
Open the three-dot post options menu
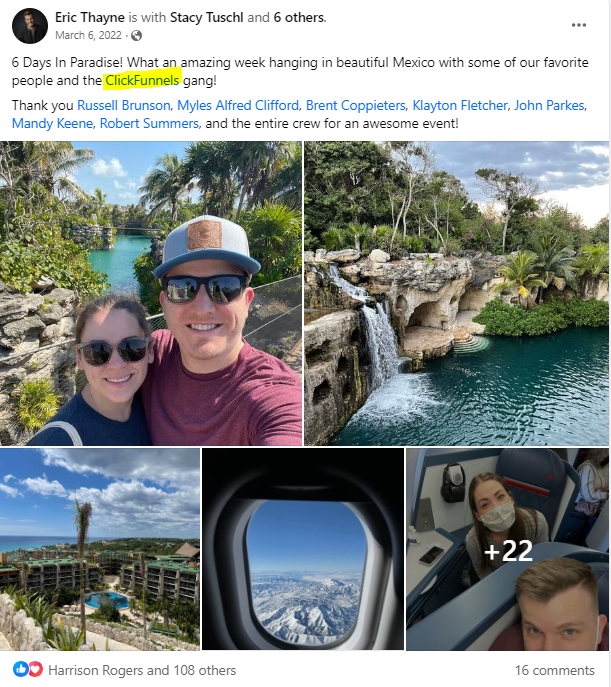pyautogui.click(x=579, y=25)
